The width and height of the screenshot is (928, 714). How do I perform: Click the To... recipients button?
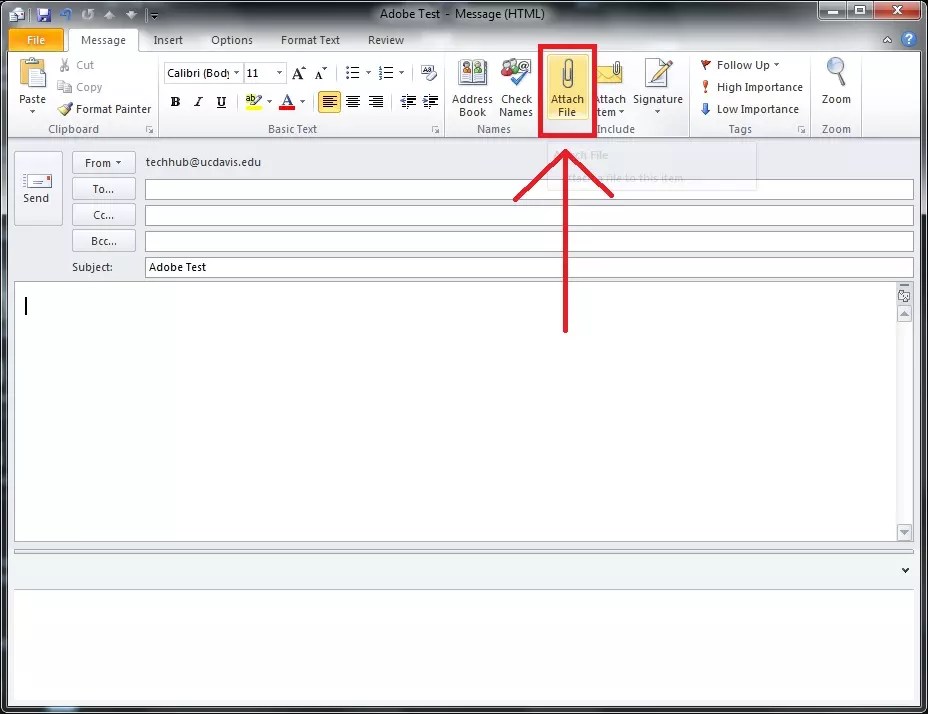tap(103, 189)
